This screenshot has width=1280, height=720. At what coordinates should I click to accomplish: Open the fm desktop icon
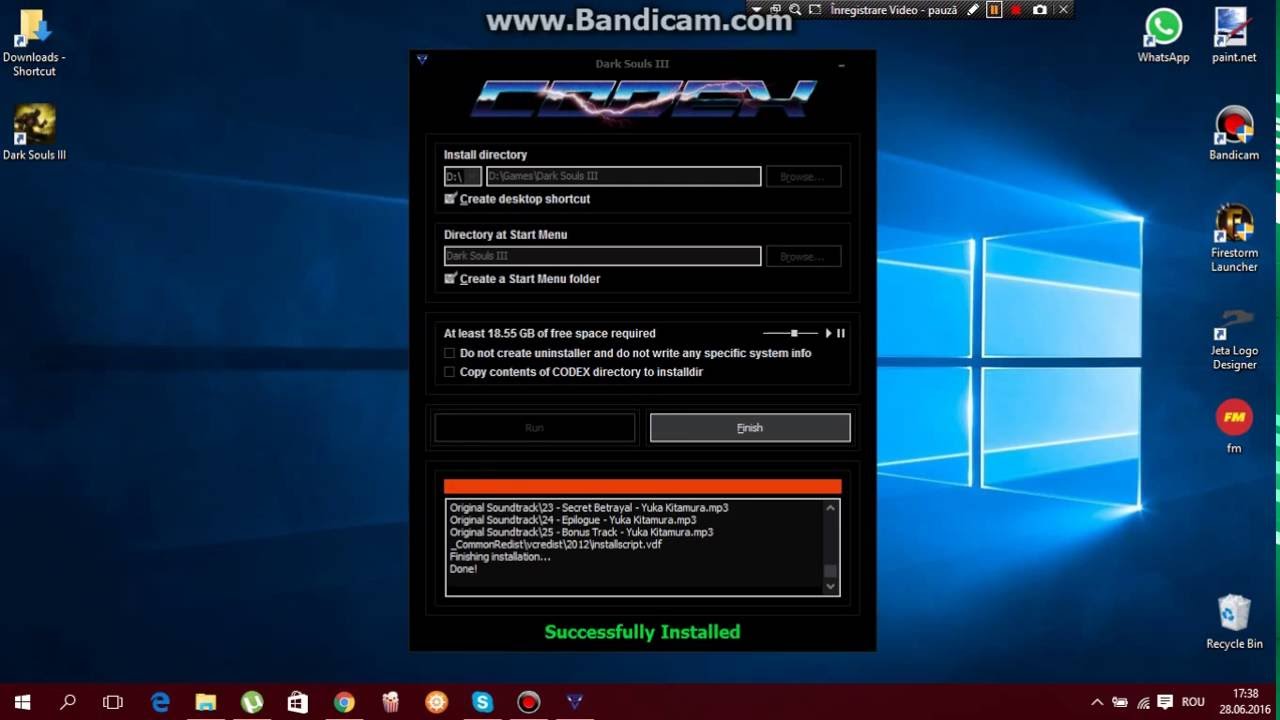point(1234,427)
